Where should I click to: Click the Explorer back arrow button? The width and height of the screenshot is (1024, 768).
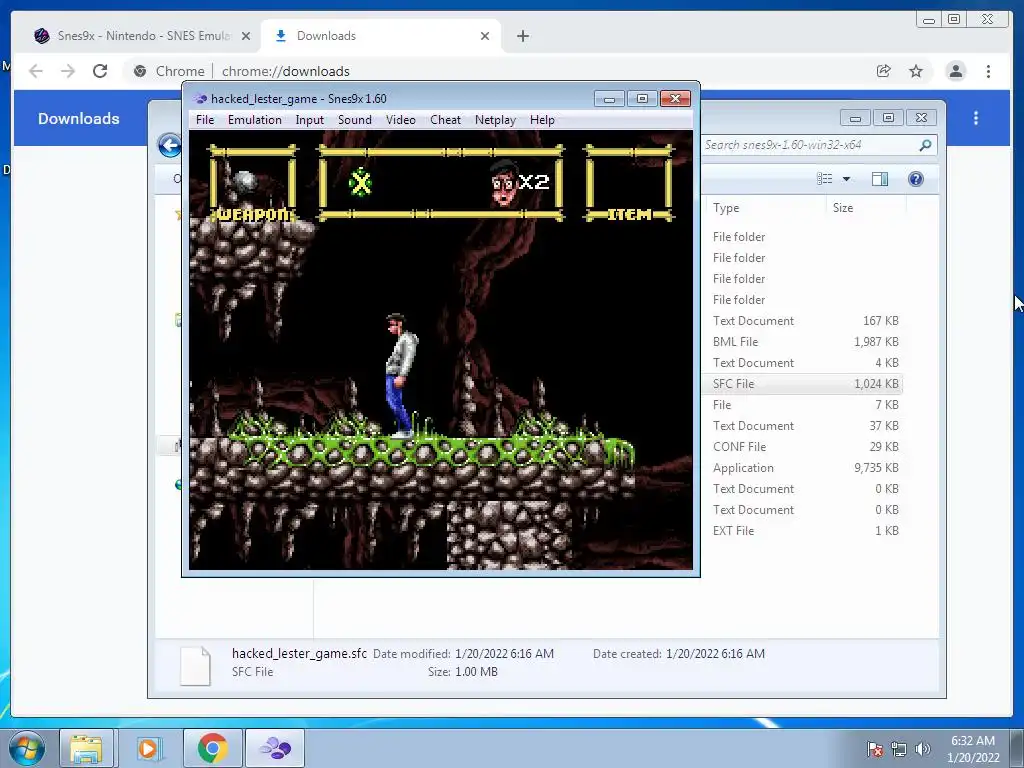(170, 145)
